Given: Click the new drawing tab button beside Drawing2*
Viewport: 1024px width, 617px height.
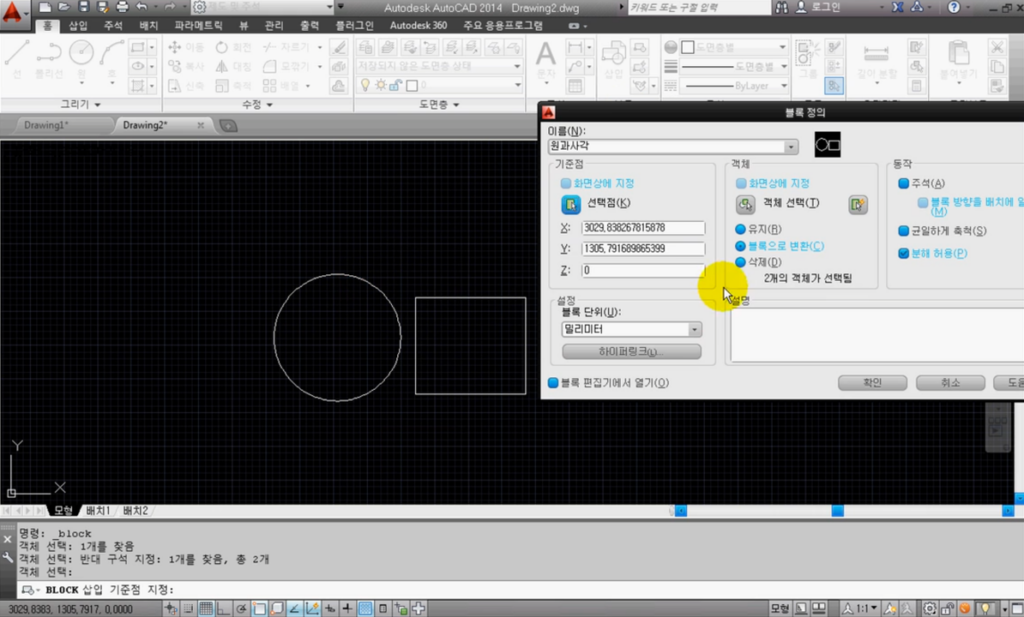Looking at the screenshot, I should click(228, 125).
